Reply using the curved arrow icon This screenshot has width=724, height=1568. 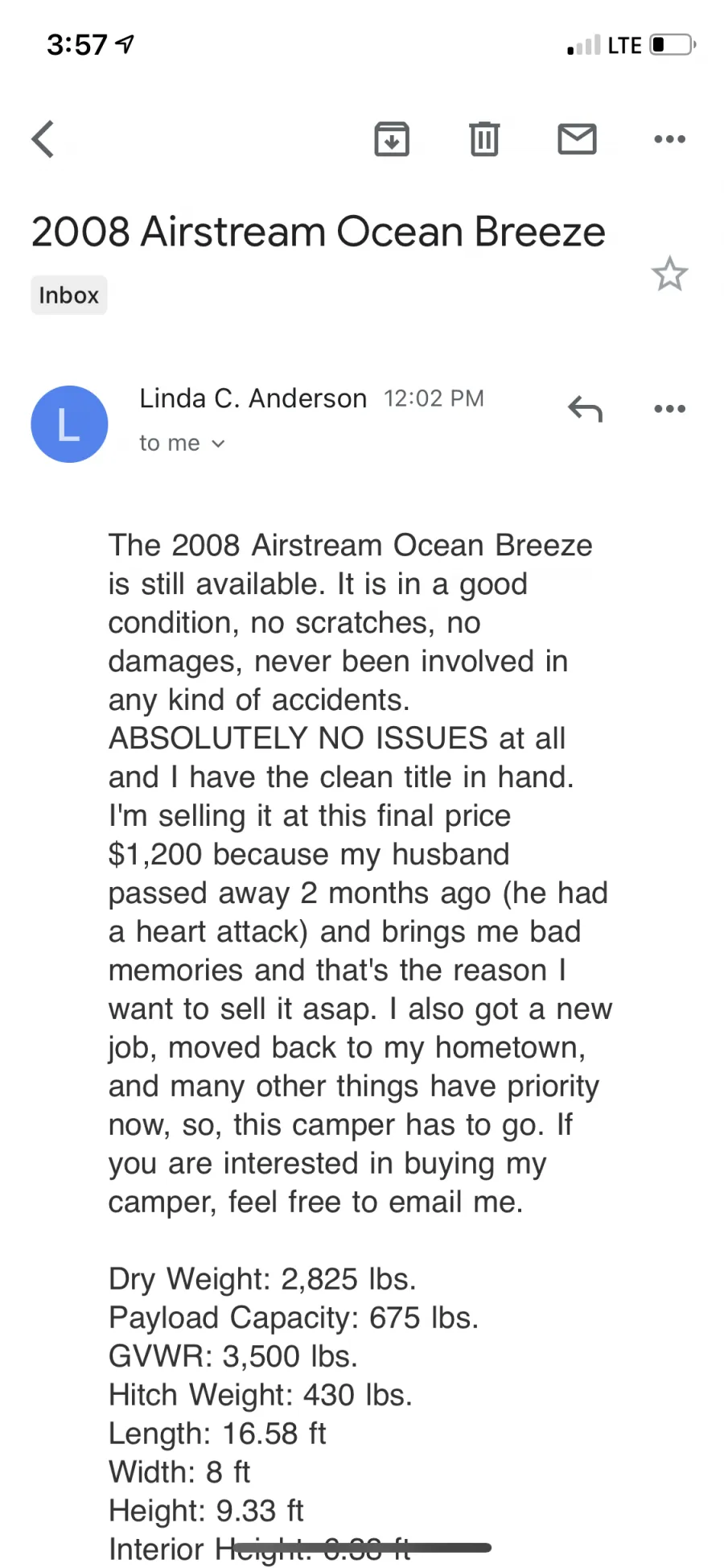coord(585,409)
